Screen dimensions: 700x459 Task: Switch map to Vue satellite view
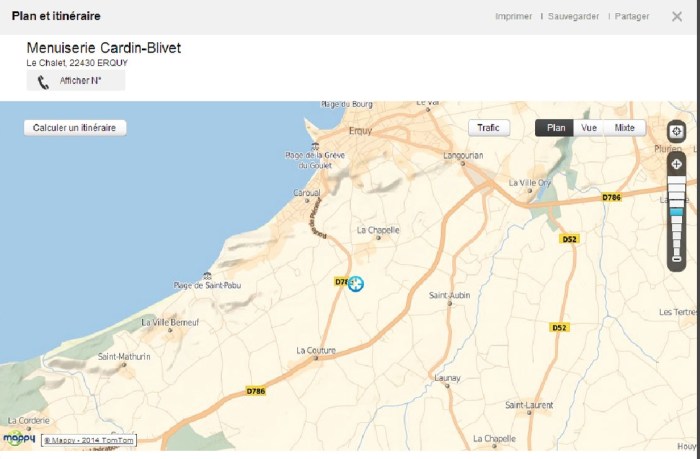[589, 128]
